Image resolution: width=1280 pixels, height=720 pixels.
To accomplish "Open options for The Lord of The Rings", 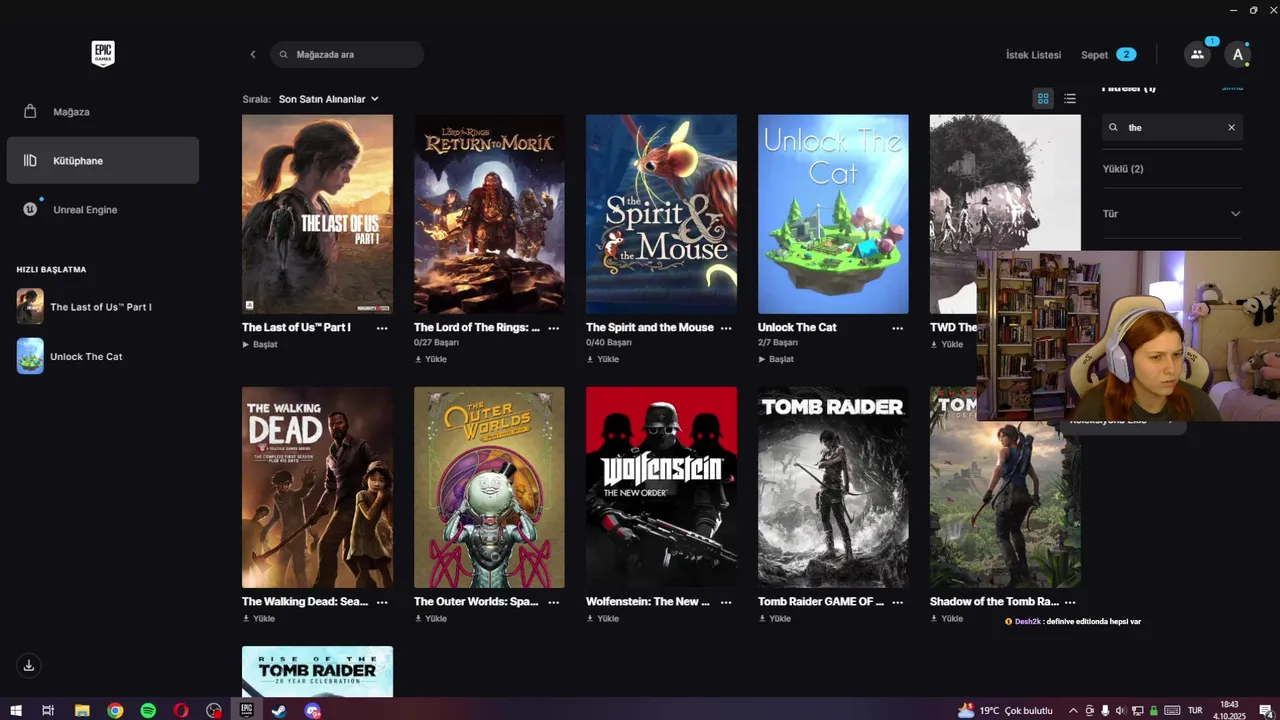I will [554, 328].
